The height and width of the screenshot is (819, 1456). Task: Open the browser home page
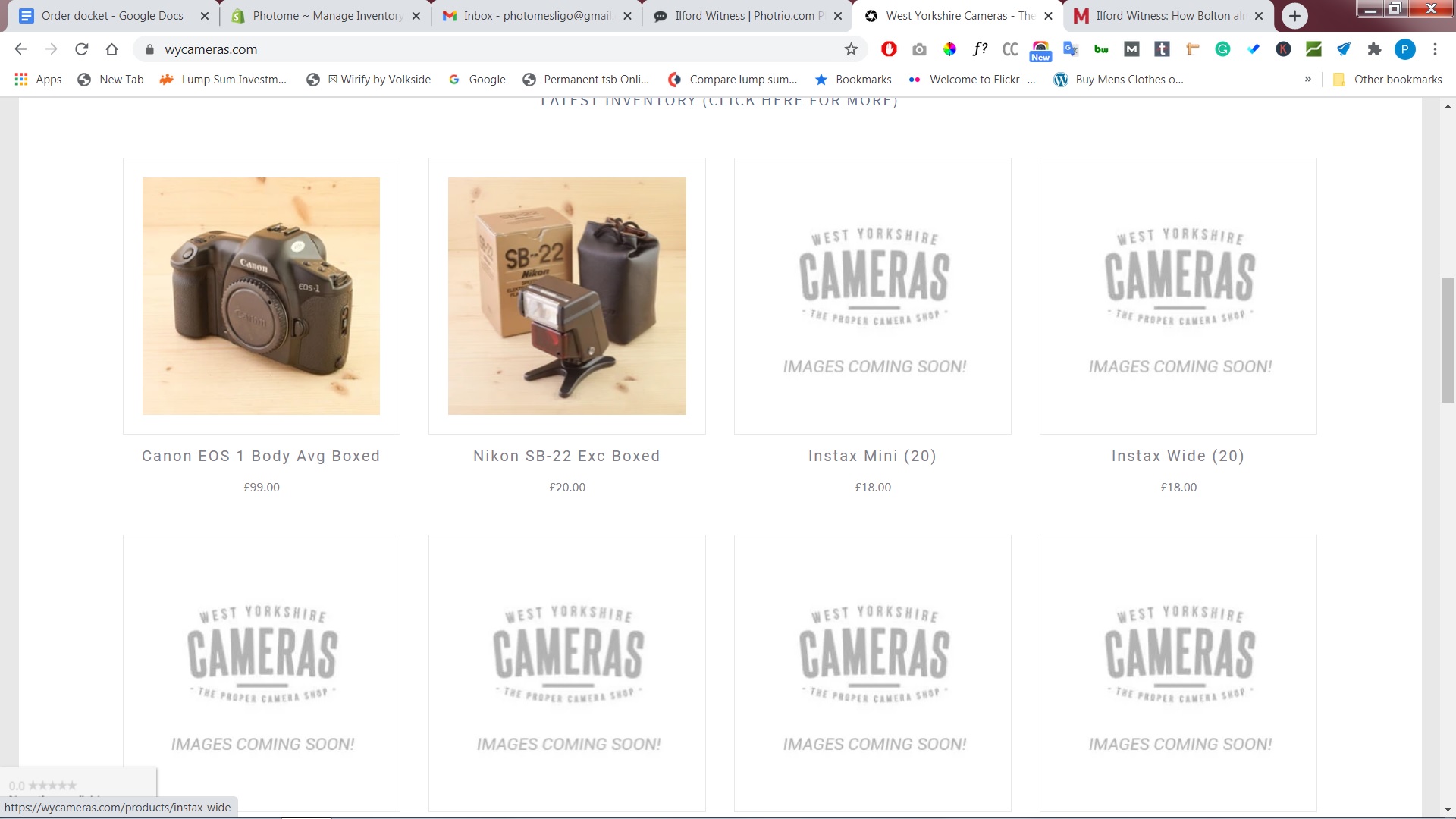click(x=111, y=49)
